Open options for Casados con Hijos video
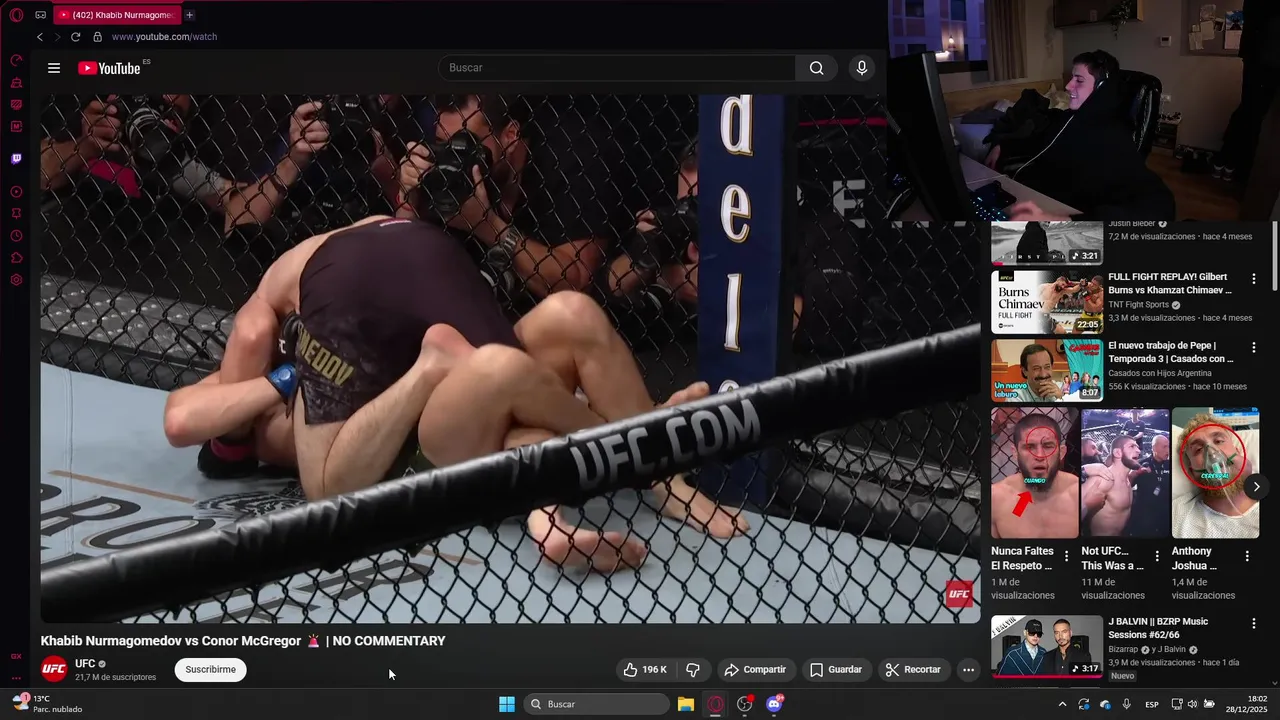The height and width of the screenshot is (720, 1280). pos(1254,347)
